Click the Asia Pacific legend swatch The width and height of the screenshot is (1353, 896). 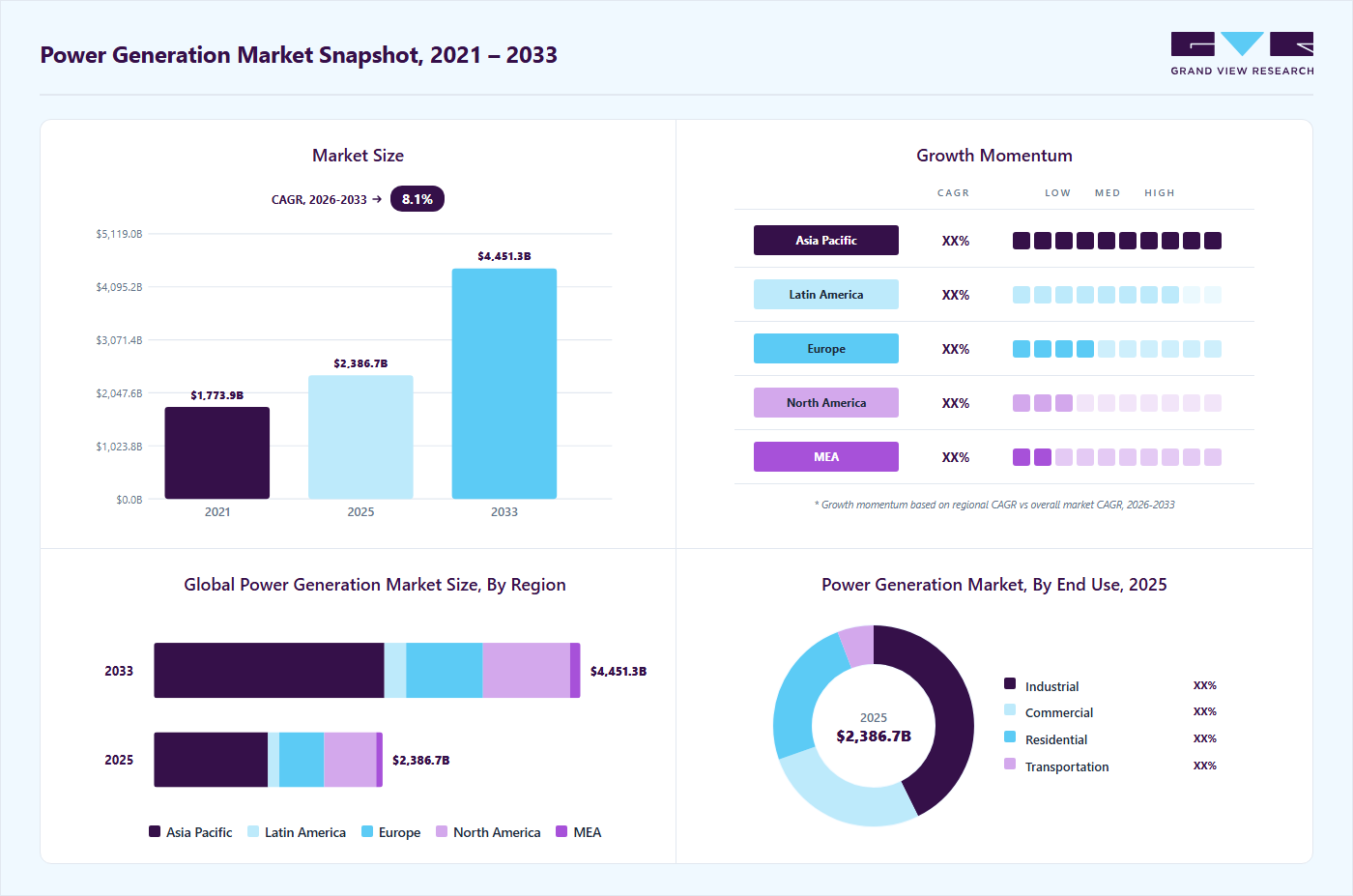(155, 831)
